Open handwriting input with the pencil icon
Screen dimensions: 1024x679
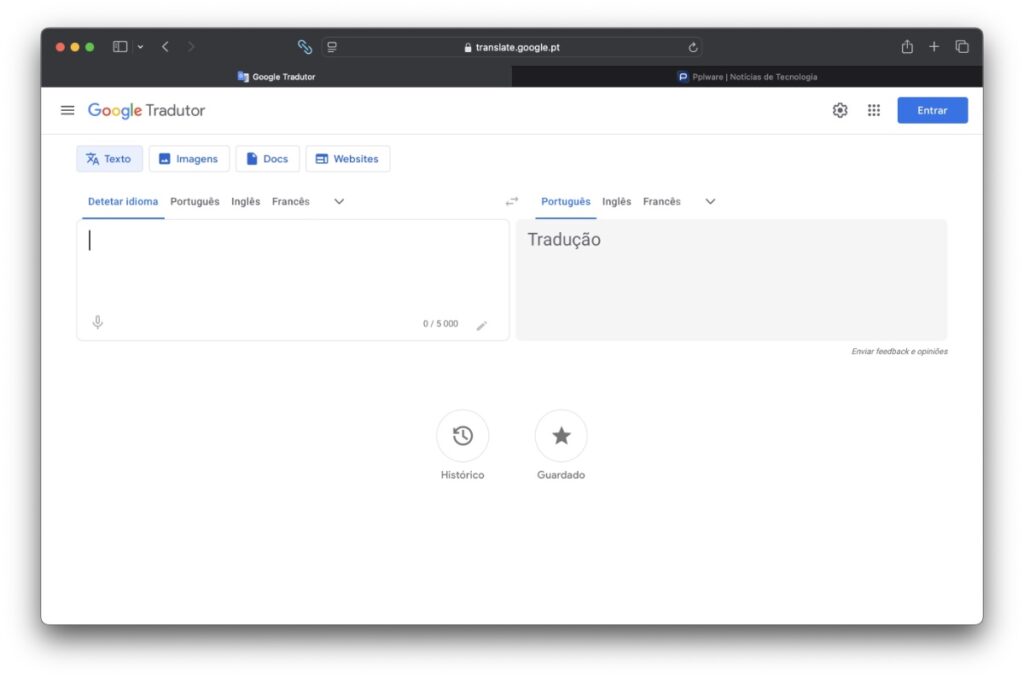click(481, 325)
